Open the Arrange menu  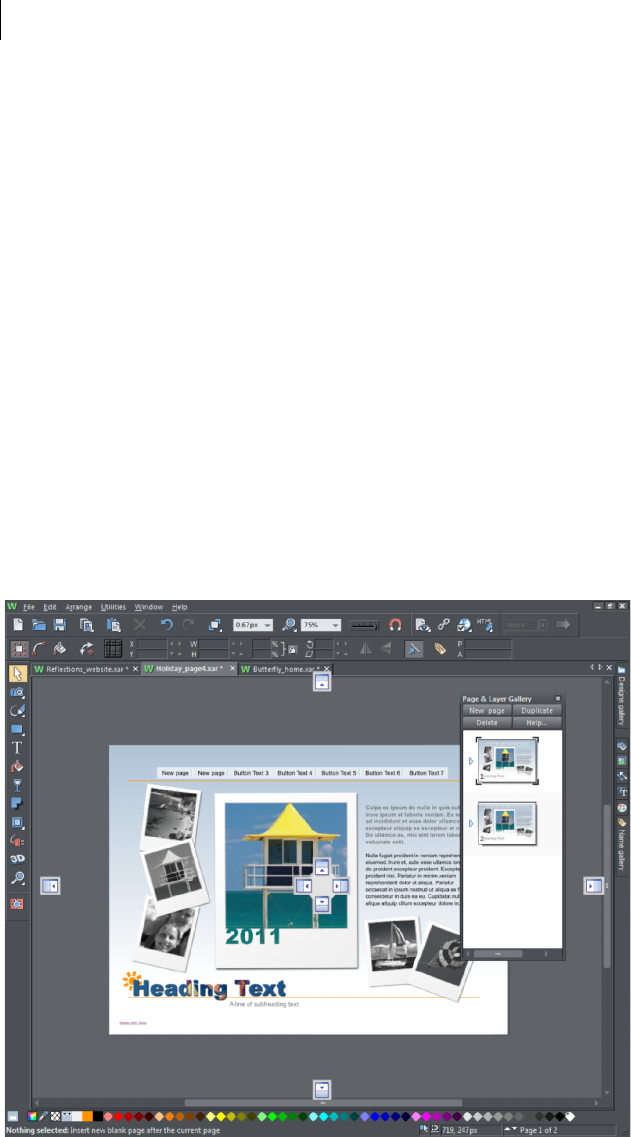[79, 607]
